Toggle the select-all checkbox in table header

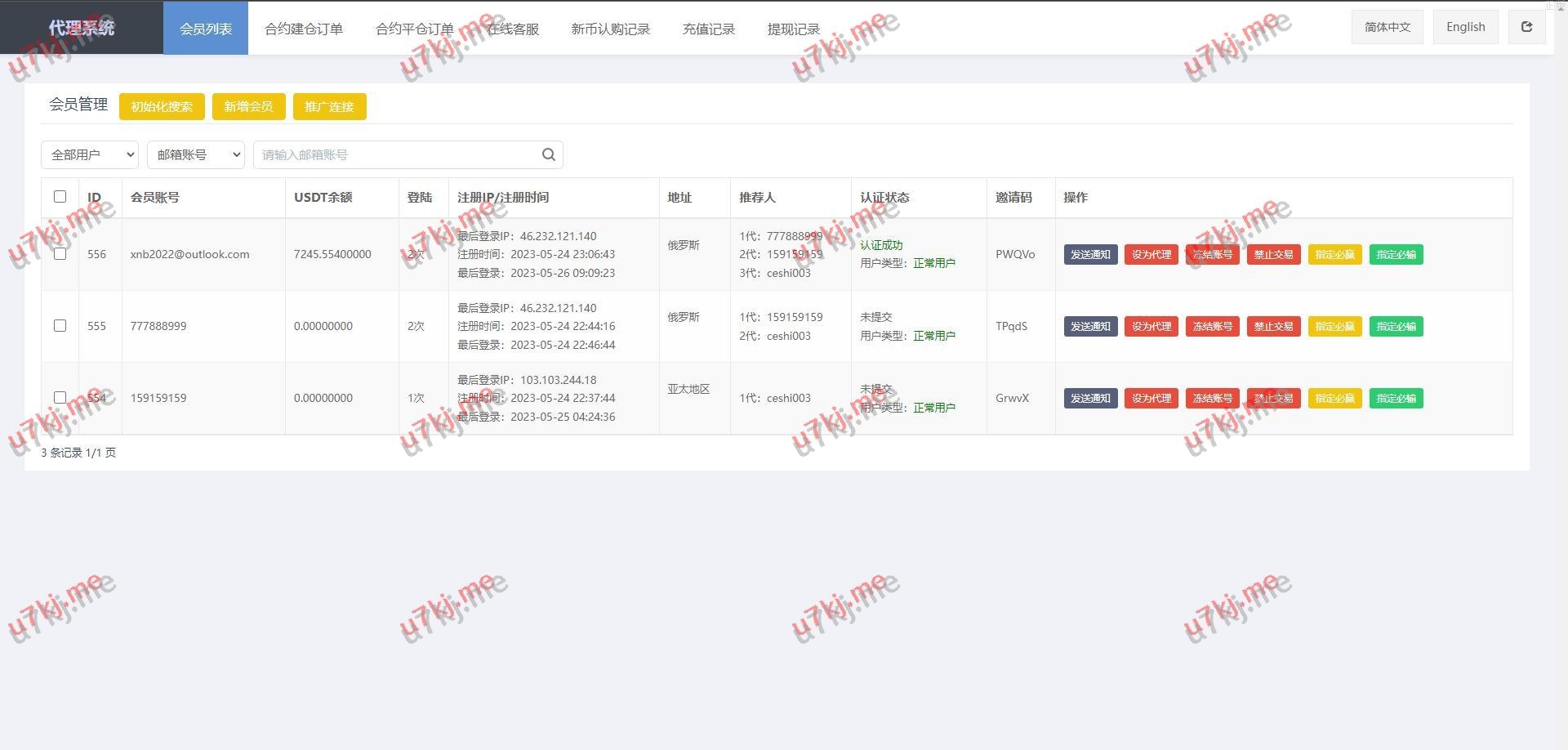coord(60,197)
